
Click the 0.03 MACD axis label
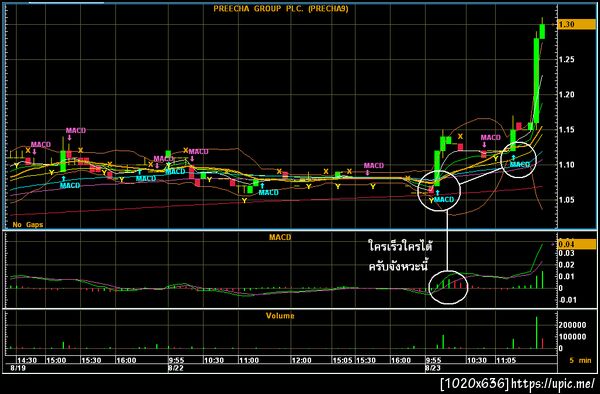(566, 253)
